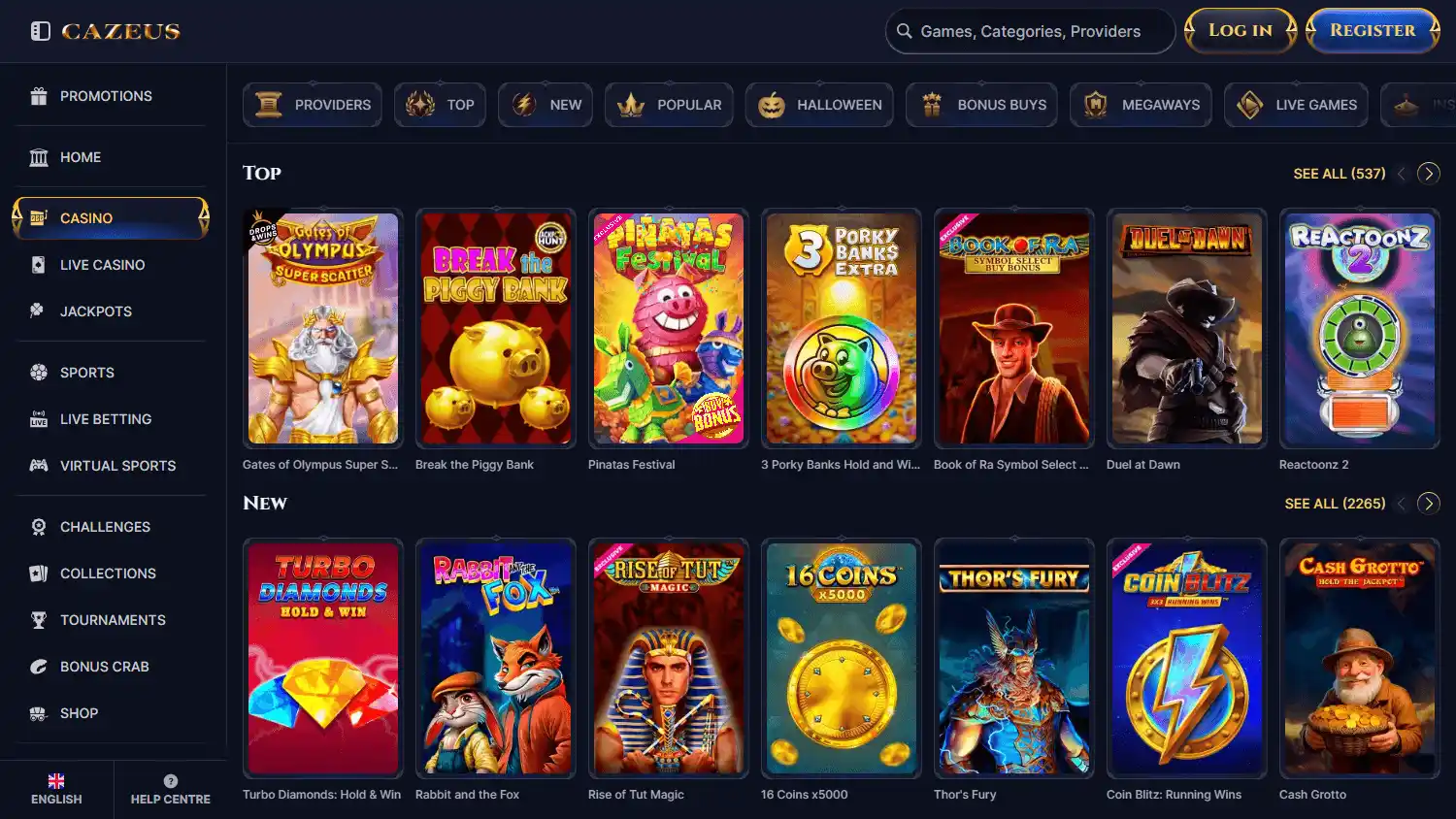The image size is (1456, 819).
Task: Show previous New games with left arrow
Action: tap(1402, 504)
